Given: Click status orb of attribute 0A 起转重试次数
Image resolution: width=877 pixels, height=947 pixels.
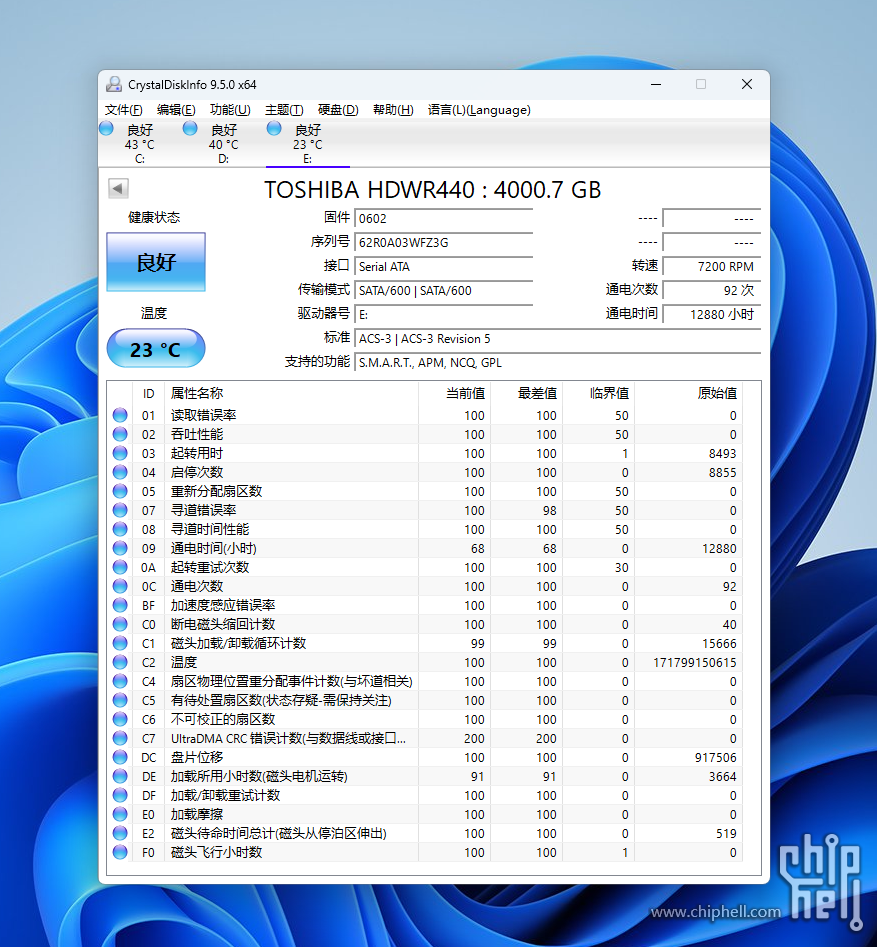Looking at the screenshot, I should (120, 567).
